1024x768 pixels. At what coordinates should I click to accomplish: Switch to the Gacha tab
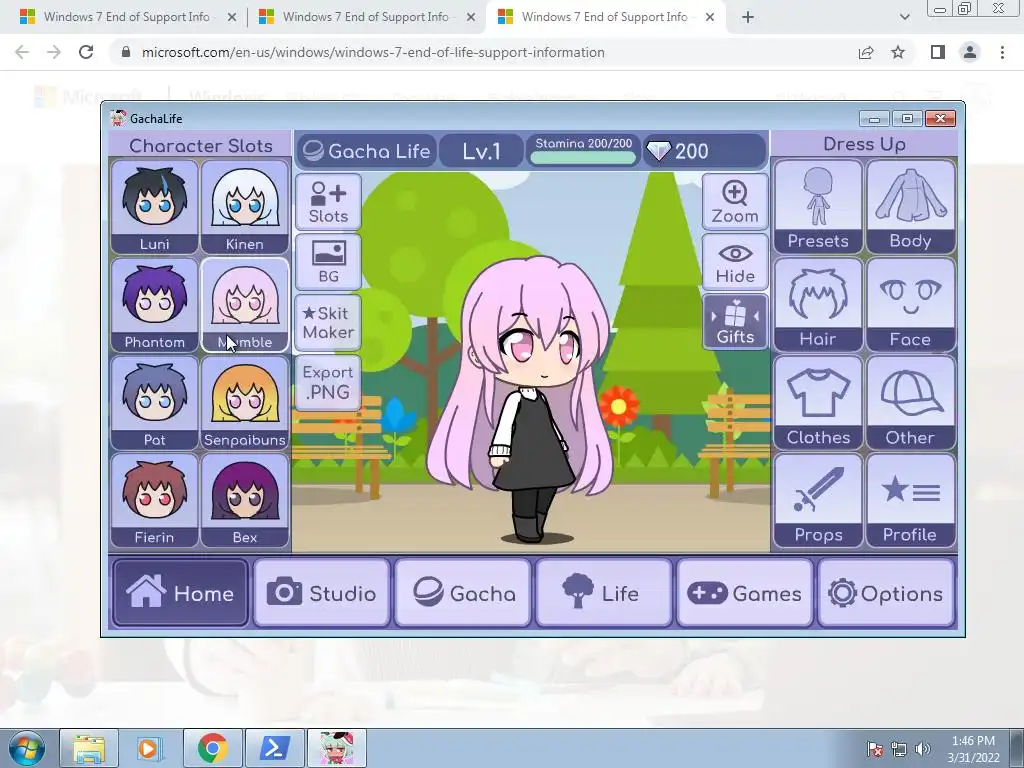(463, 593)
